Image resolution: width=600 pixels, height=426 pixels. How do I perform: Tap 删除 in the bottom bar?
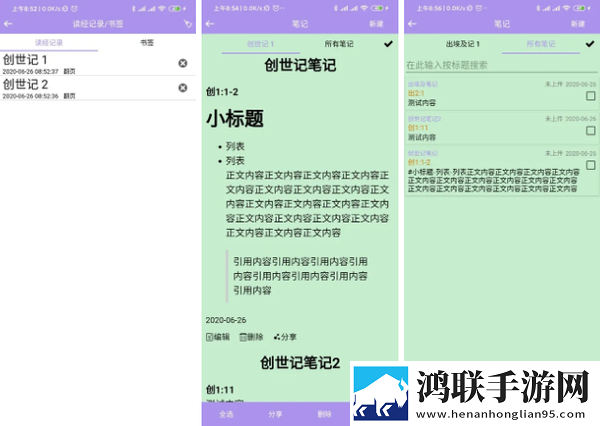324,414
